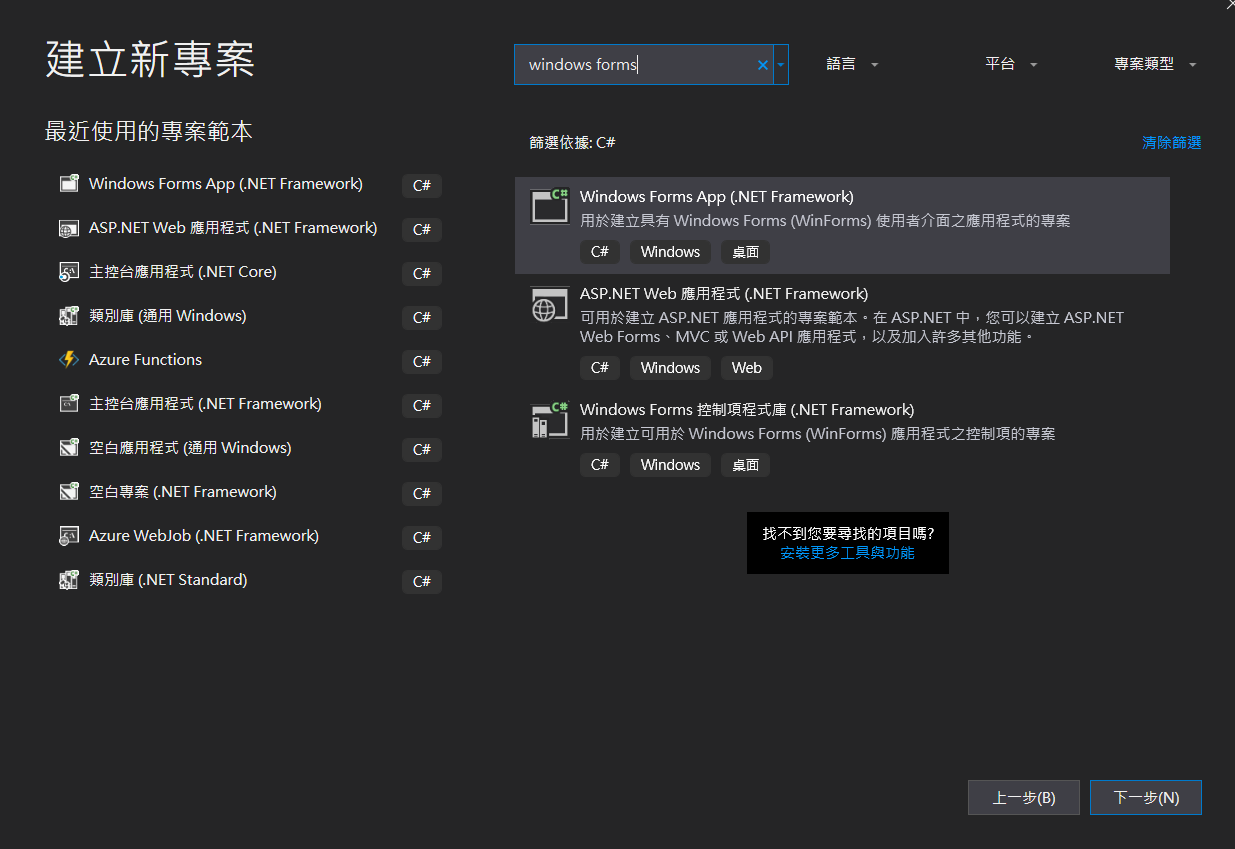Choose recent template 主控台應用程式 (.NET Core)
Screen dimensions: 1235x849
point(249,273)
